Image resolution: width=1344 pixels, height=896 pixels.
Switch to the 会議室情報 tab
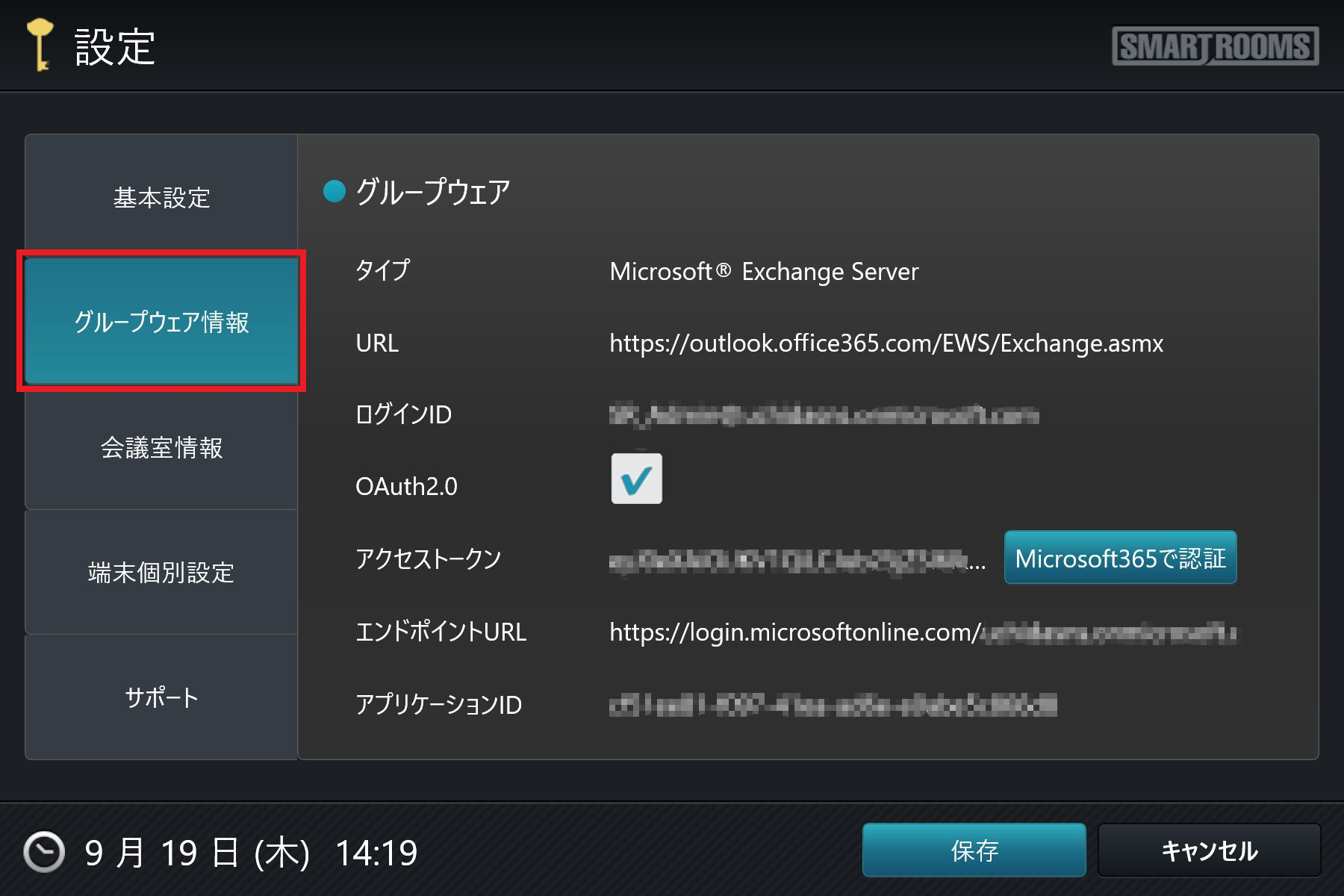pyautogui.click(x=161, y=447)
